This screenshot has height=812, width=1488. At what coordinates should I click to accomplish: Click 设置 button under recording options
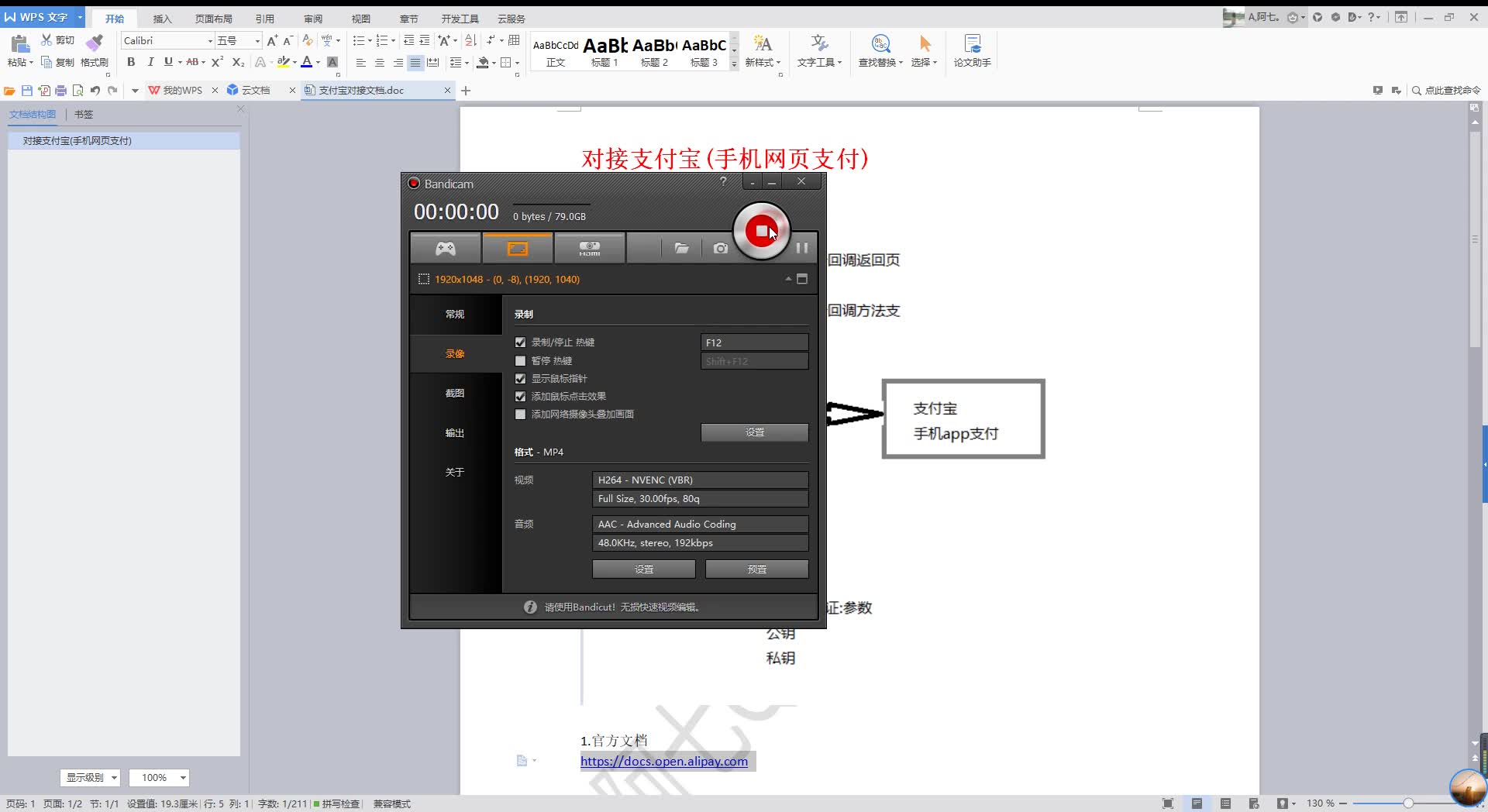click(755, 432)
